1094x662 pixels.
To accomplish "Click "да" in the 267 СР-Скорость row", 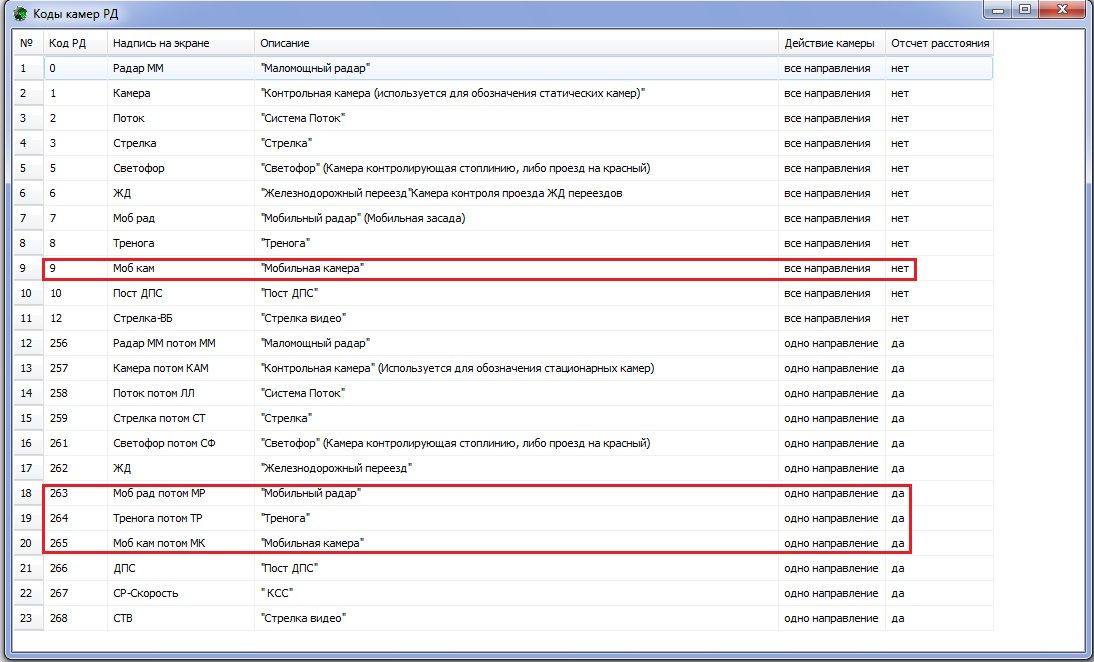I will [898, 593].
